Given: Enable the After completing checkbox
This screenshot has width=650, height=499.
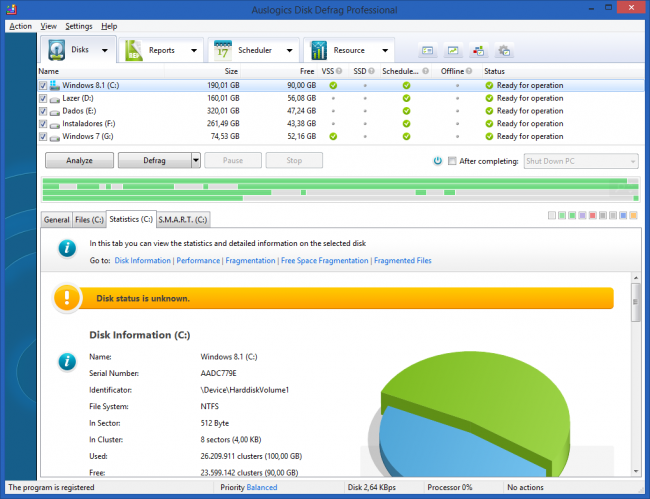Looking at the screenshot, I should (x=453, y=160).
